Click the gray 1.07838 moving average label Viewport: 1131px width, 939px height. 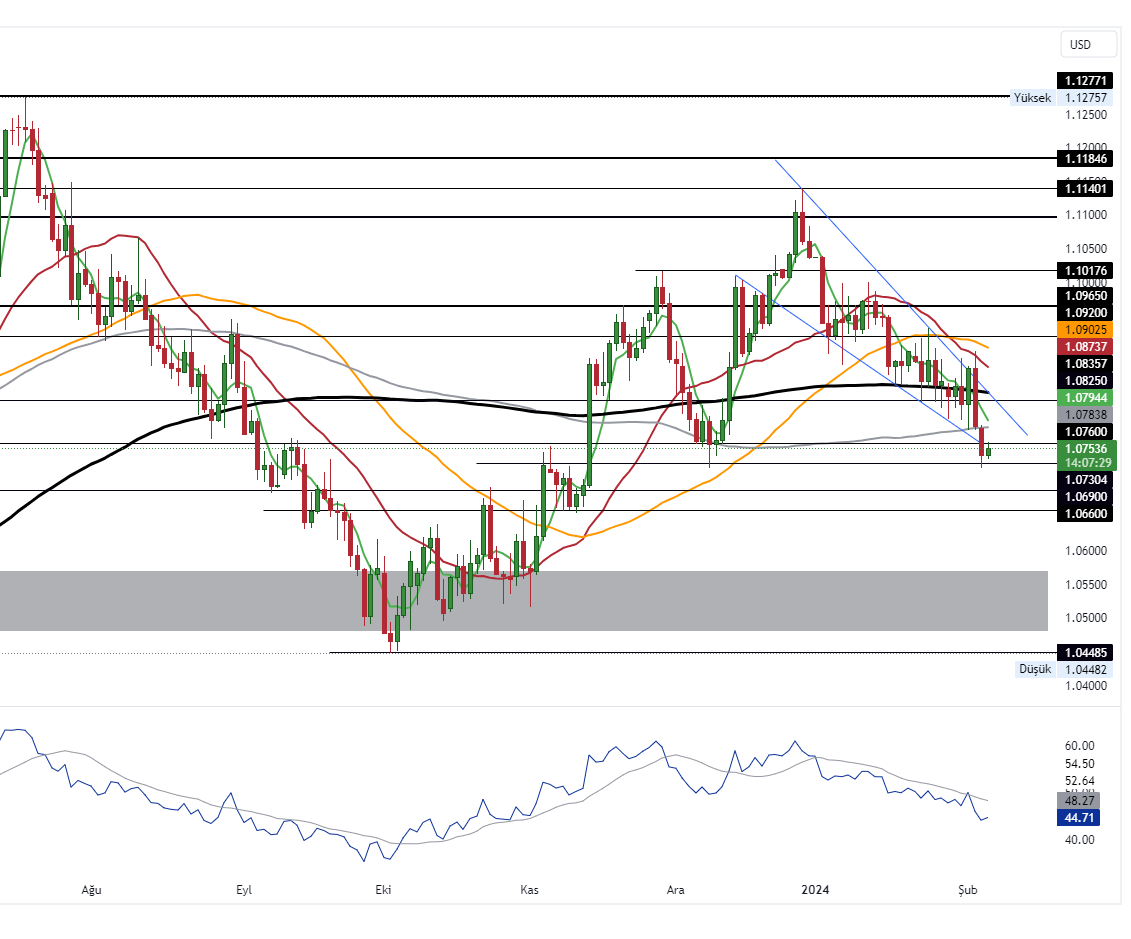point(1085,414)
